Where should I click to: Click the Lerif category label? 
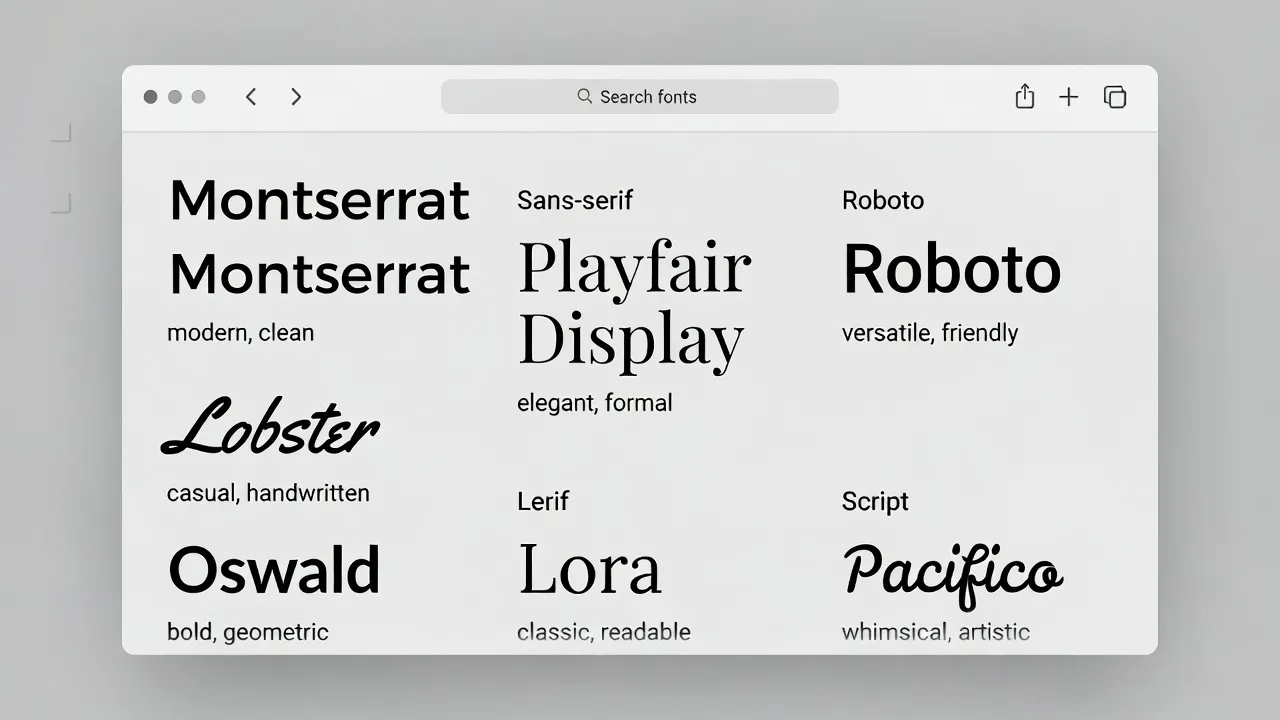[x=543, y=501]
